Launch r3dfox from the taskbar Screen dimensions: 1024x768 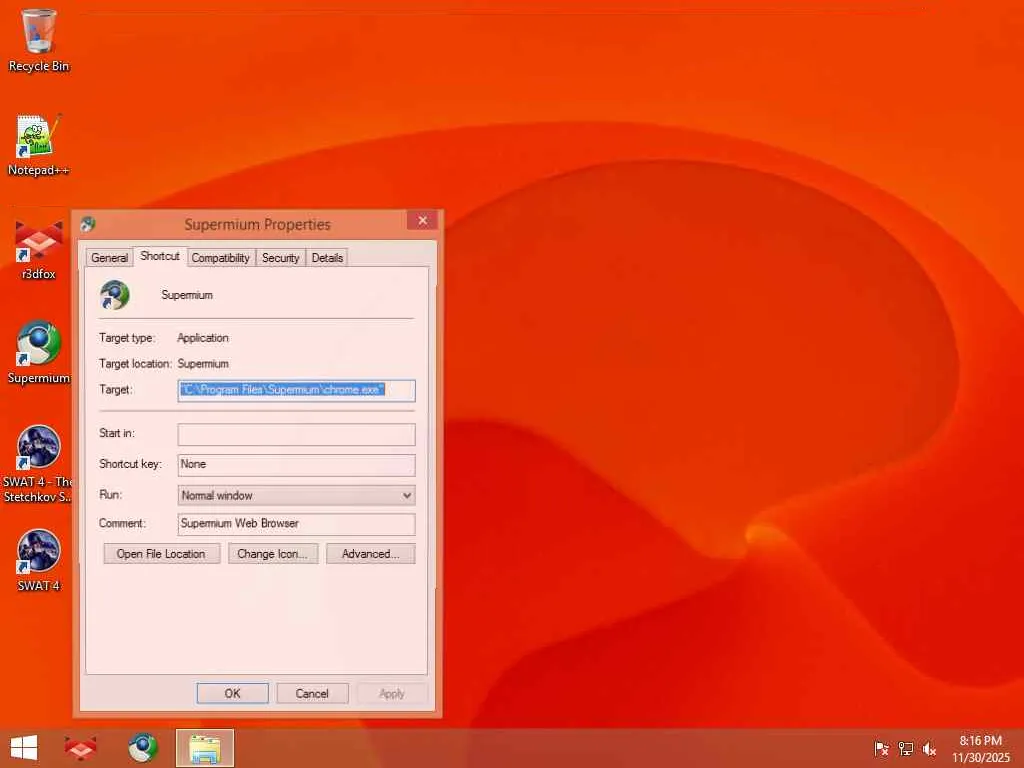[80, 748]
